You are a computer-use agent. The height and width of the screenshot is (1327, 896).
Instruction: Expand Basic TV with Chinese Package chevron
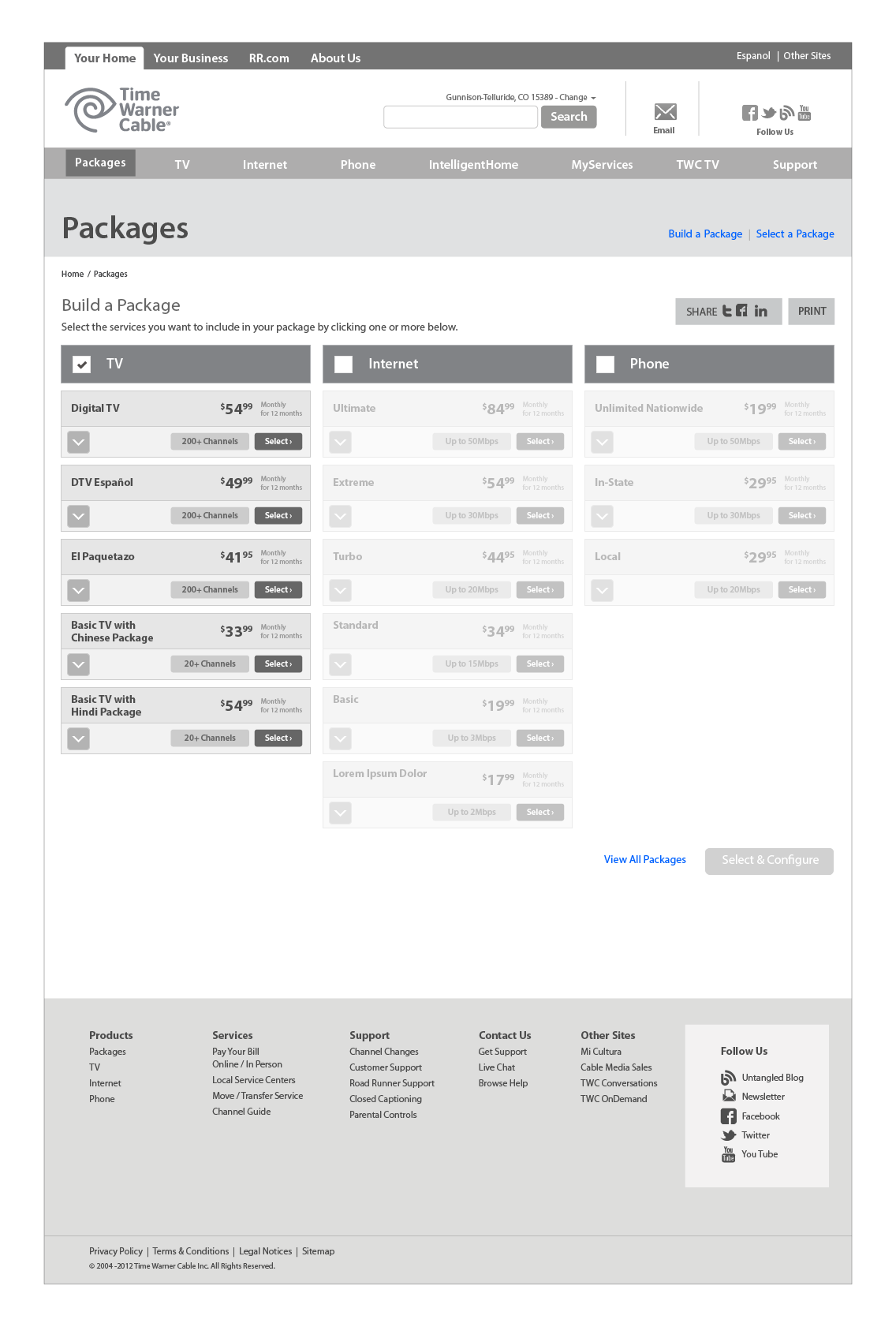point(78,664)
